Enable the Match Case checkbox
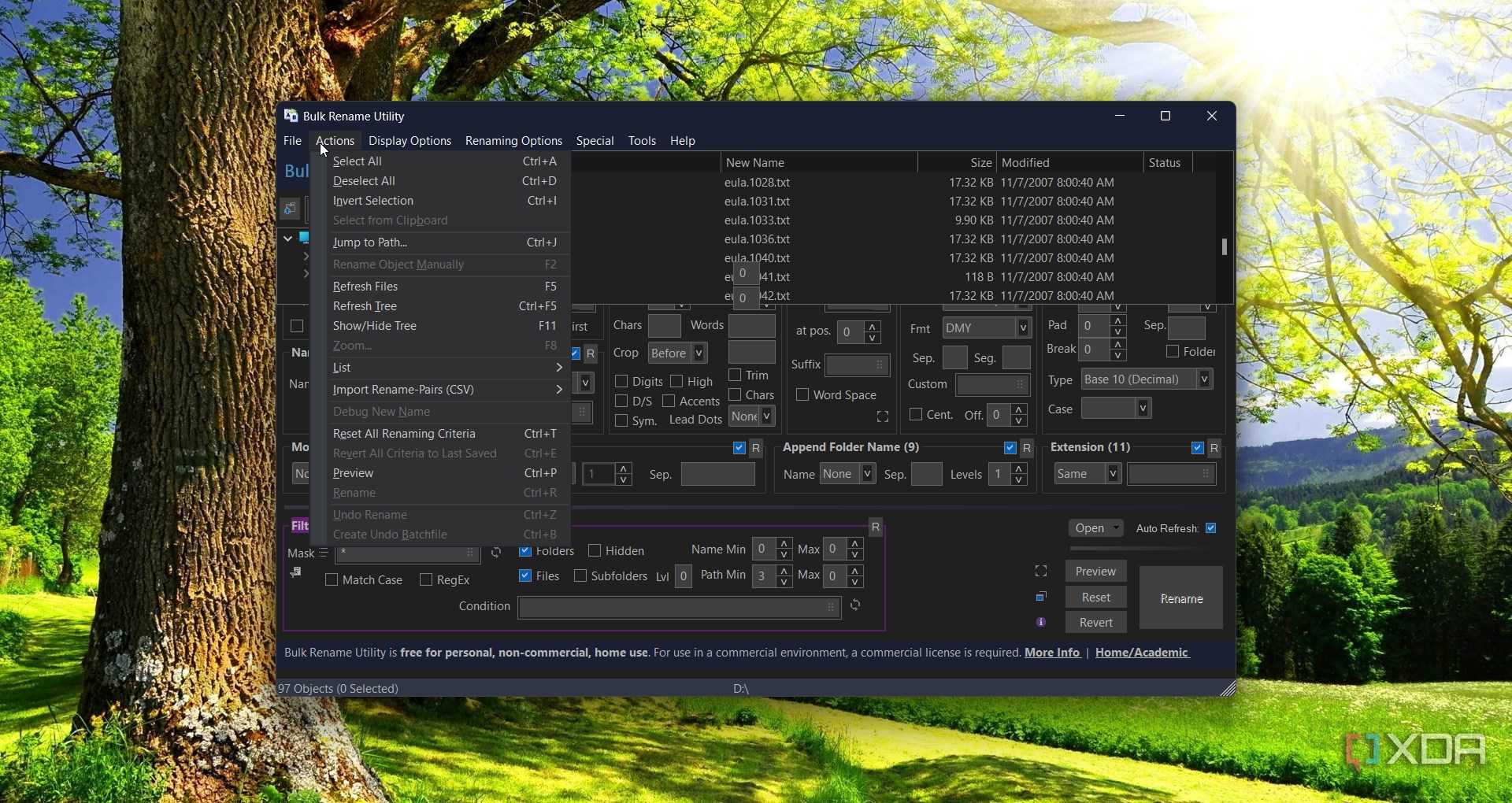This screenshot has width=1512, height=803. (x=332, y=579)
